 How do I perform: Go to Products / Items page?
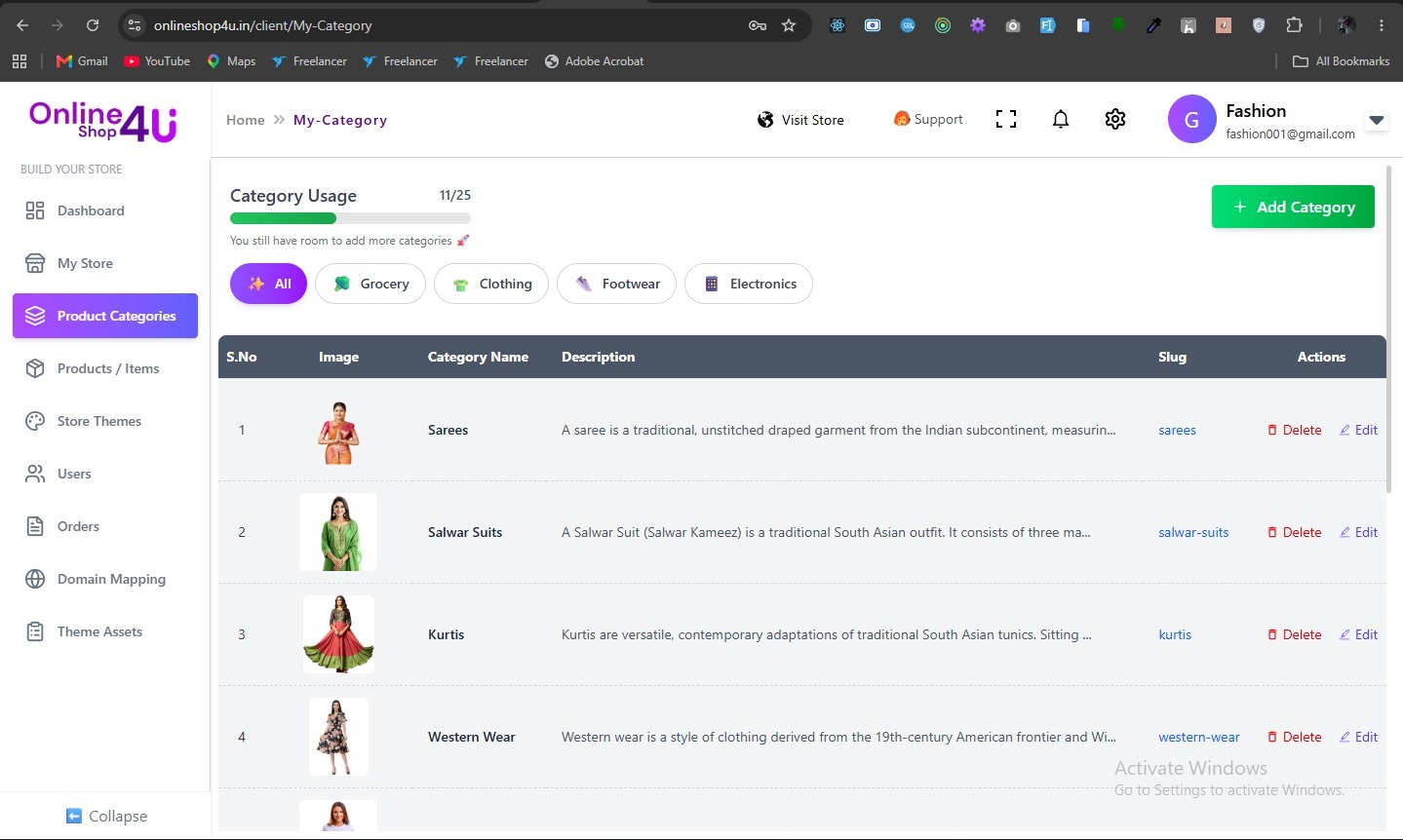coord(93,368)
